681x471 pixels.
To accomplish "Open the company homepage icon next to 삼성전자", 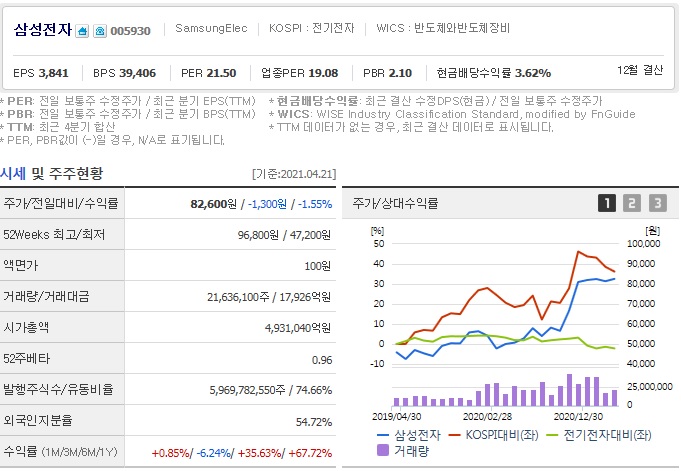I will (x=82, y=31).
